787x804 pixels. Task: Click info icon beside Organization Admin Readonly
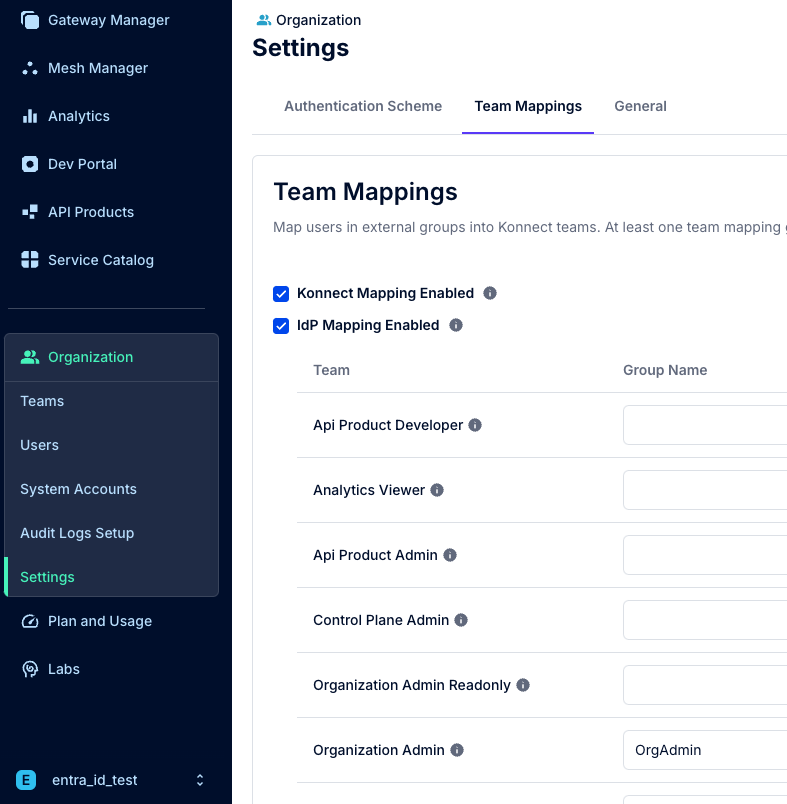(522, 685)
